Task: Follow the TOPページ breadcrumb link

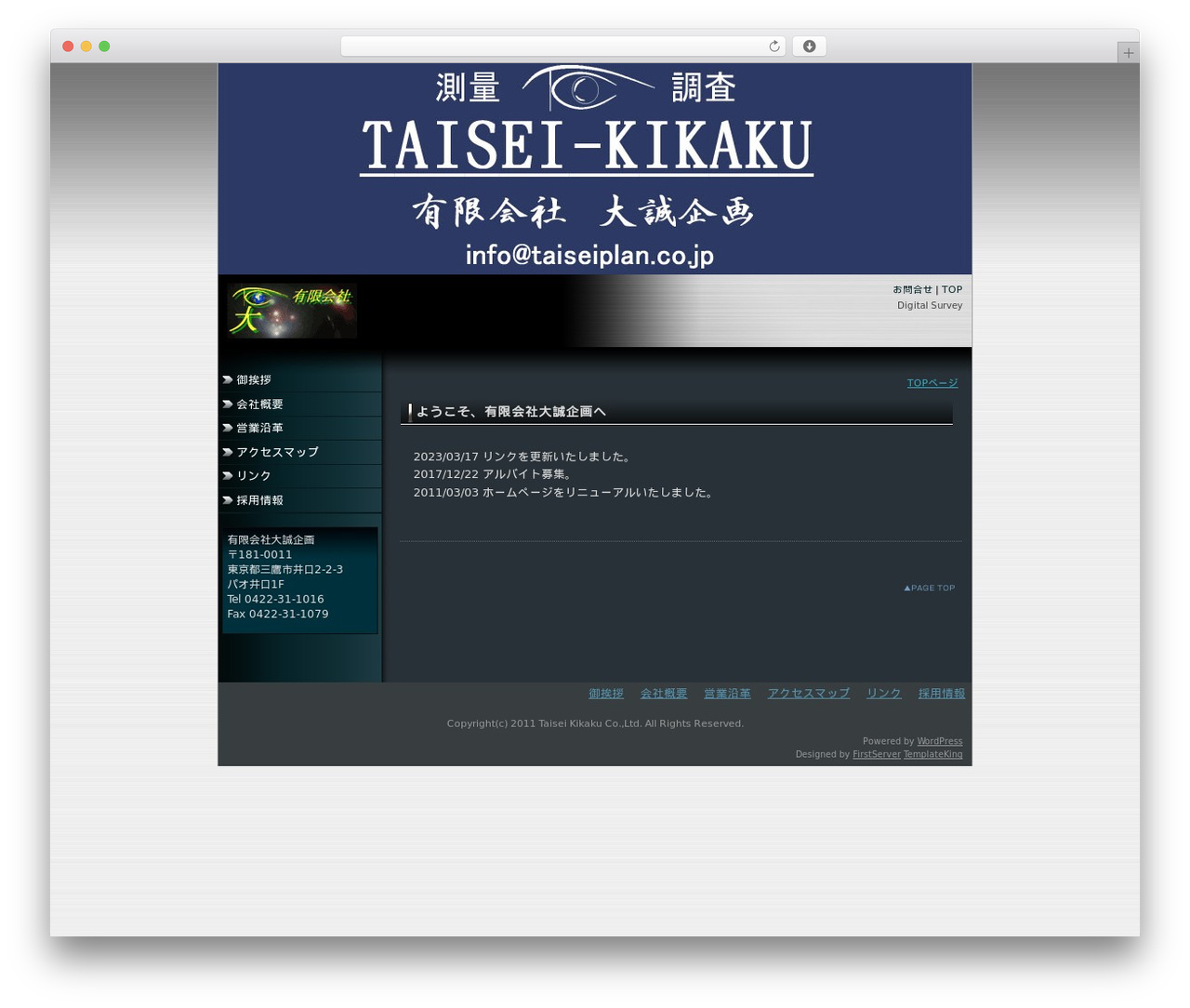Action: coord(932,383)
